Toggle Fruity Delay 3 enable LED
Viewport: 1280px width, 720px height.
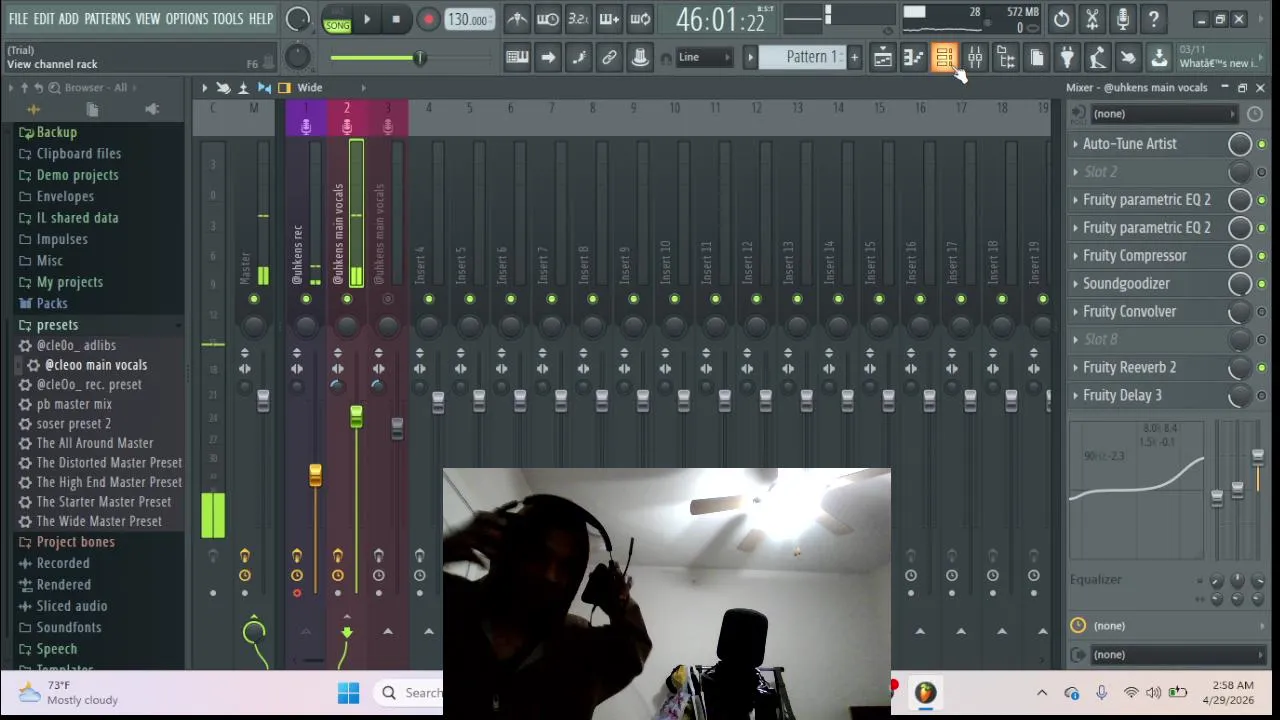click(x=1261, y=397)
